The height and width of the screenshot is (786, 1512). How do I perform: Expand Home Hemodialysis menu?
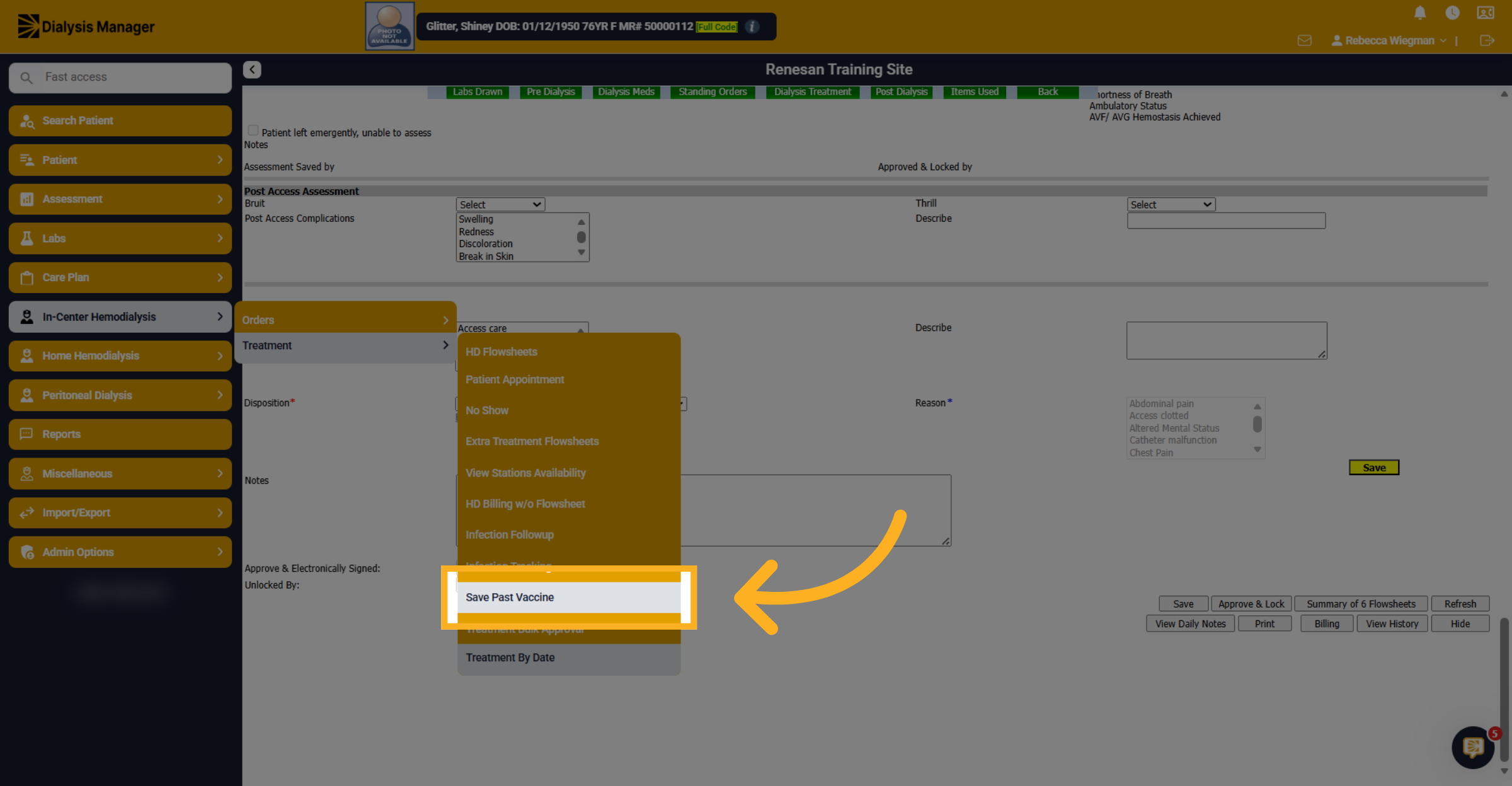[x=120, y=356]
